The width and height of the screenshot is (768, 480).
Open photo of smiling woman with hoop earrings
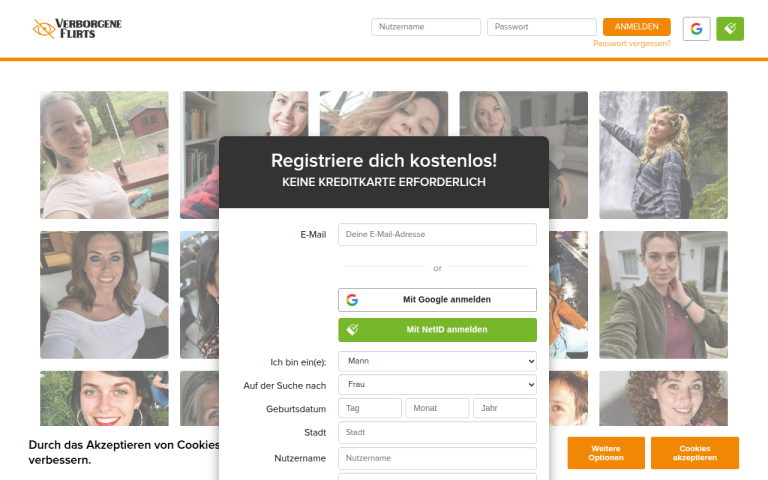[x=104, y=398]
